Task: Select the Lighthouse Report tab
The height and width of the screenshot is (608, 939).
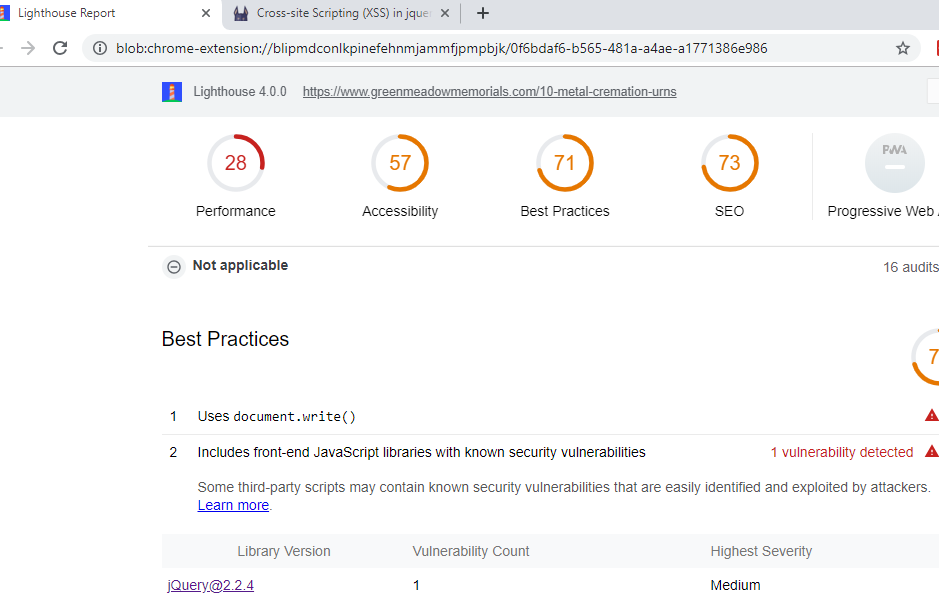Action: [x=100, y=14]
